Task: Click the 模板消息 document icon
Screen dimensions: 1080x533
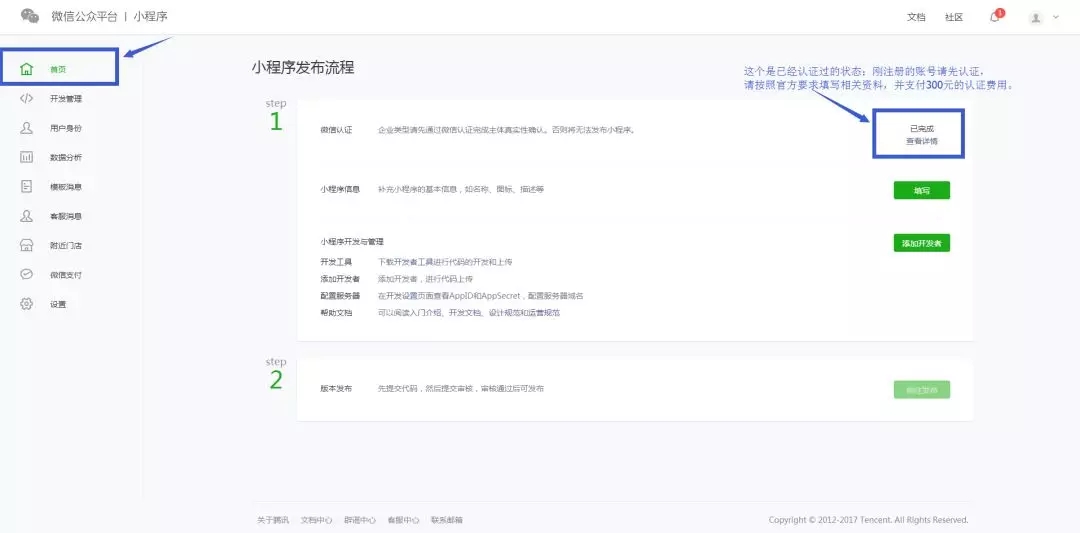Action: (26, 187)
